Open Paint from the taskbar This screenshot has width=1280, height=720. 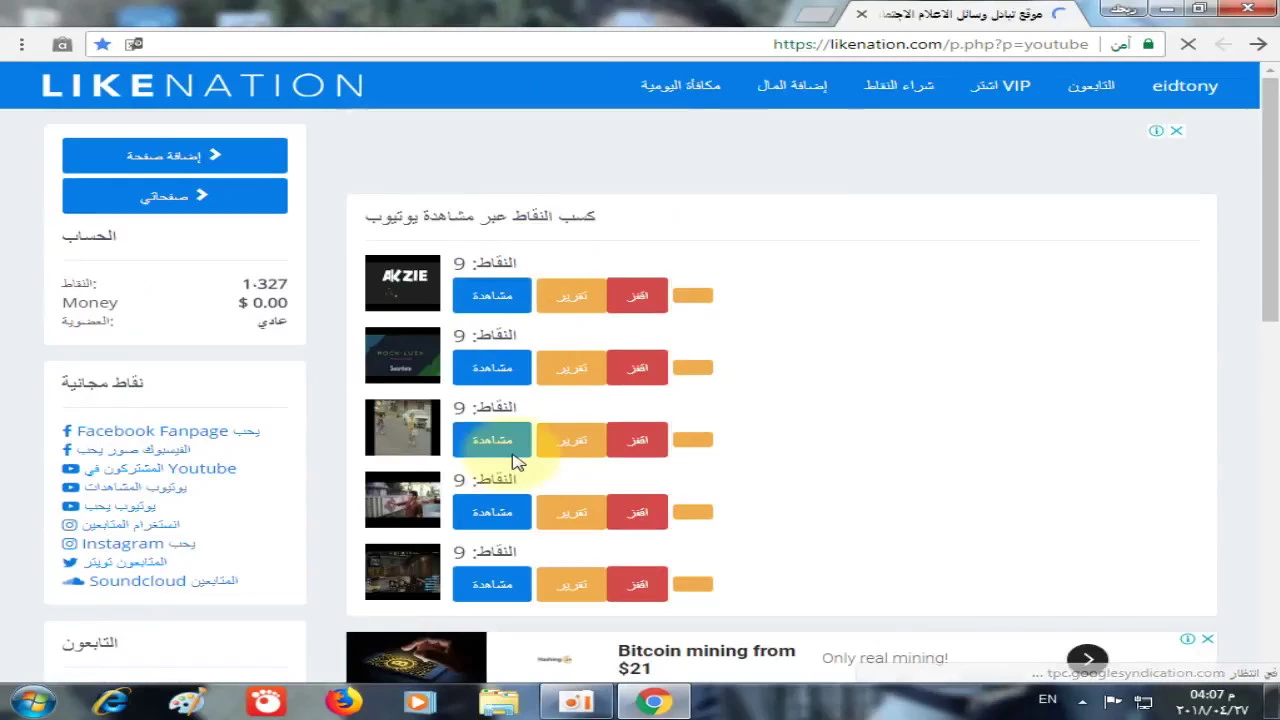[x=187, y=701]
